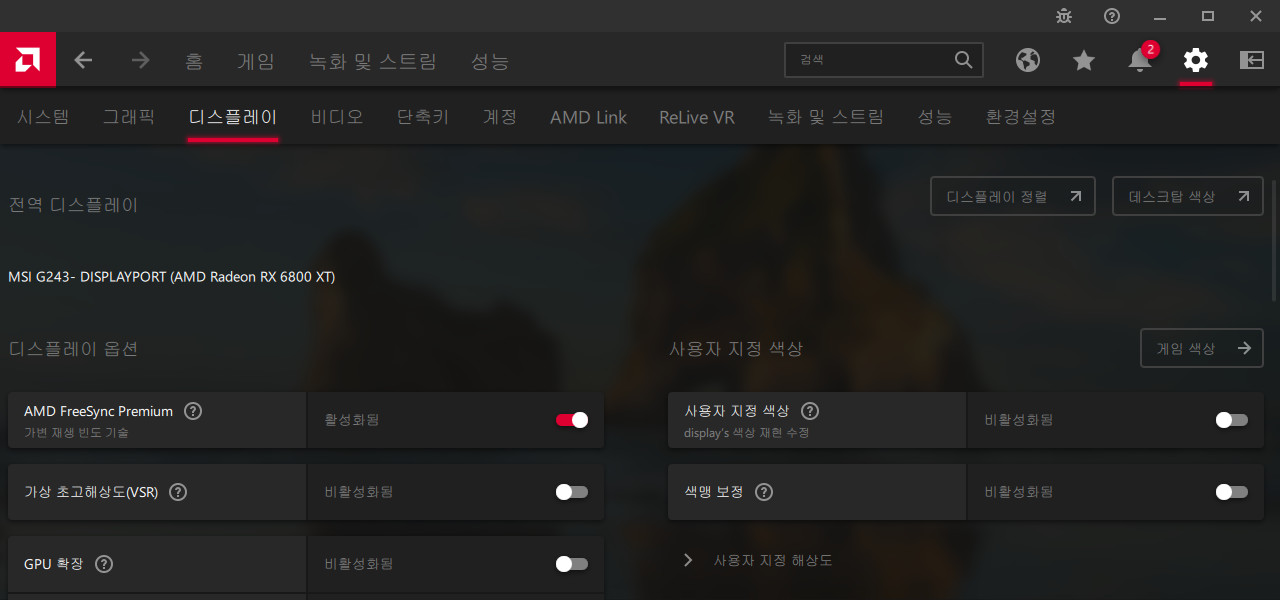Image resolution: width=1280 pixels, height=600 pixels.
Task: Switch to the 시스템 tab
Action: 43,117
